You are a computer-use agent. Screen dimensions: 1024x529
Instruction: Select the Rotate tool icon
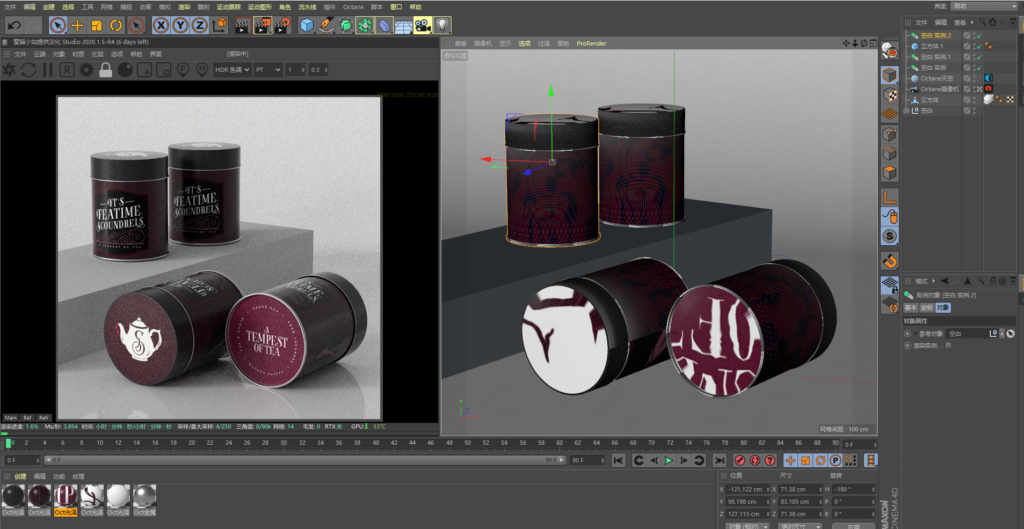click(115, 24)
